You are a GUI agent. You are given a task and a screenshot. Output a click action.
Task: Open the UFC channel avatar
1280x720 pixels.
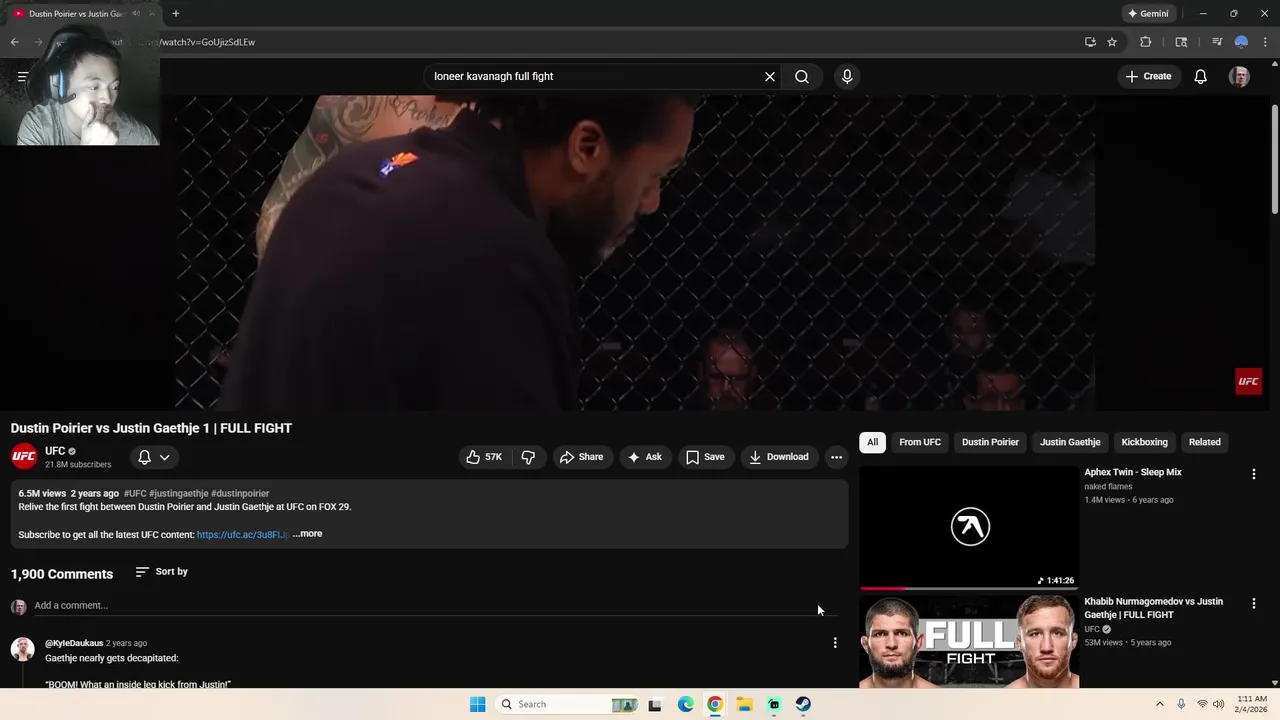coord(24,456)
